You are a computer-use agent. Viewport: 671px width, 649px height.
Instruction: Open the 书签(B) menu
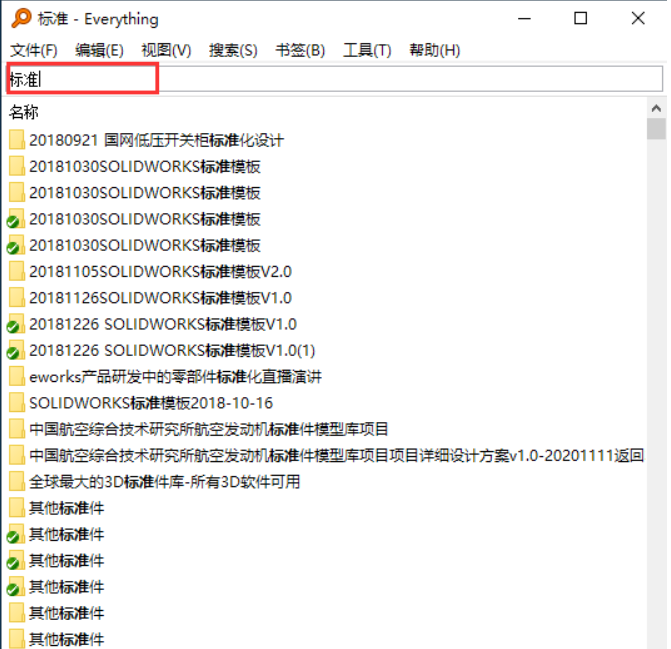click(x=300, y=50)
